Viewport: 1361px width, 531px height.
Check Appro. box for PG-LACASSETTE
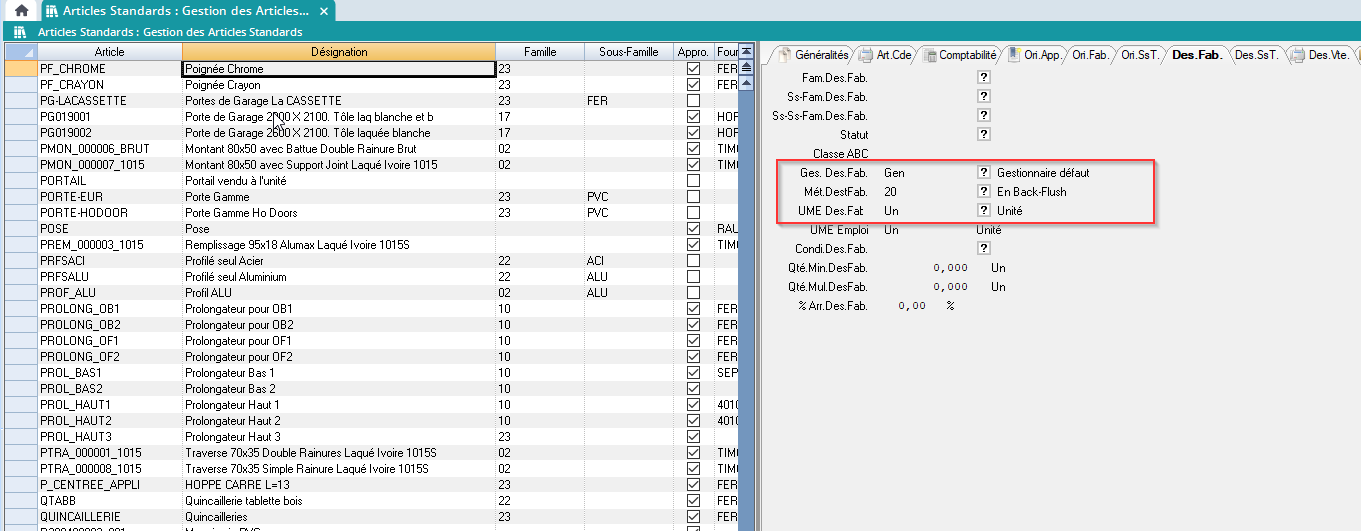click(693, 101)
